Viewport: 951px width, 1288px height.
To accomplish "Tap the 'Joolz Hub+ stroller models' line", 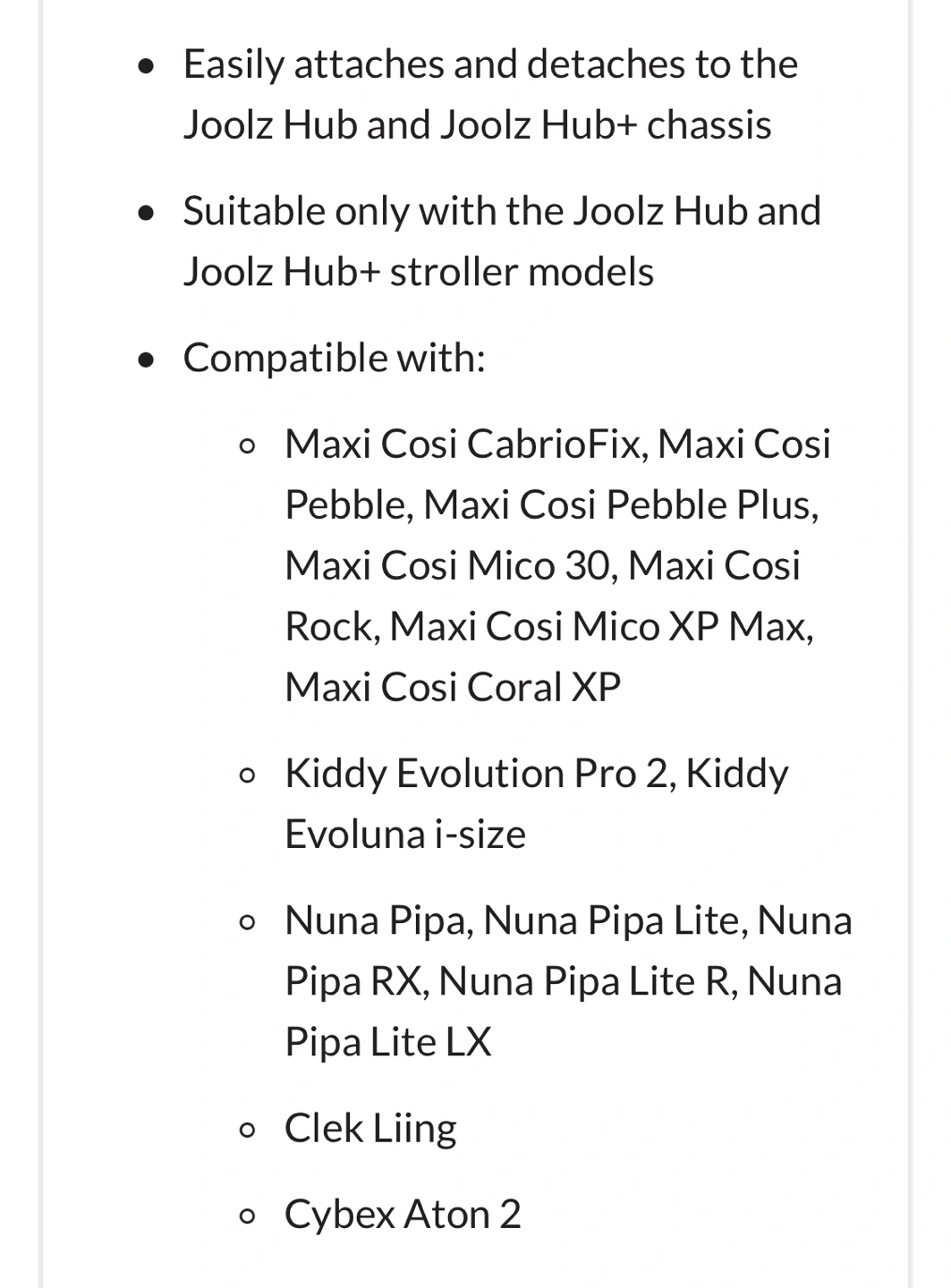I will (419, 272).
